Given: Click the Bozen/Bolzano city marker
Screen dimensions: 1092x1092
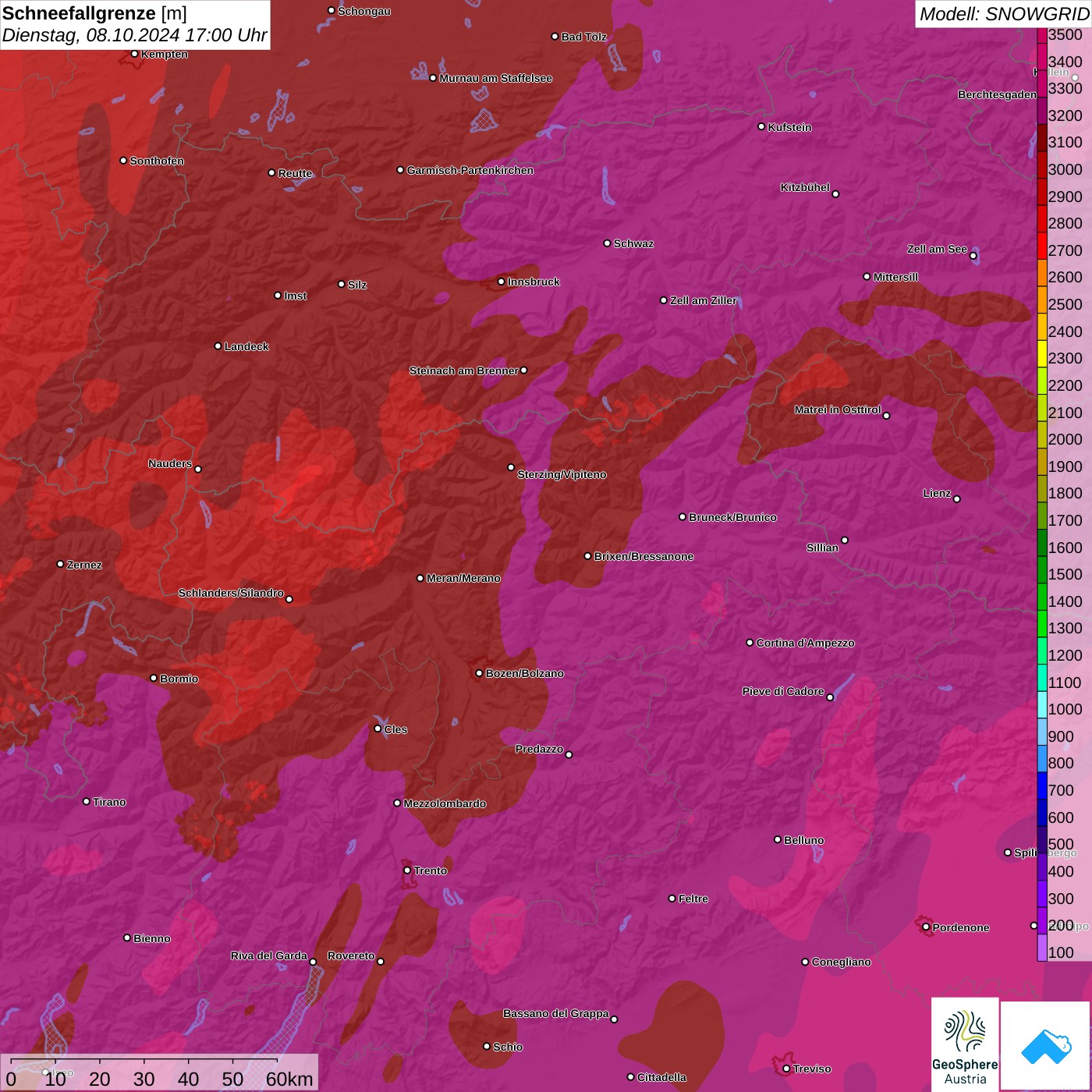Looking at the screenshot, I should pyautogui.click(x=480, y=673).
